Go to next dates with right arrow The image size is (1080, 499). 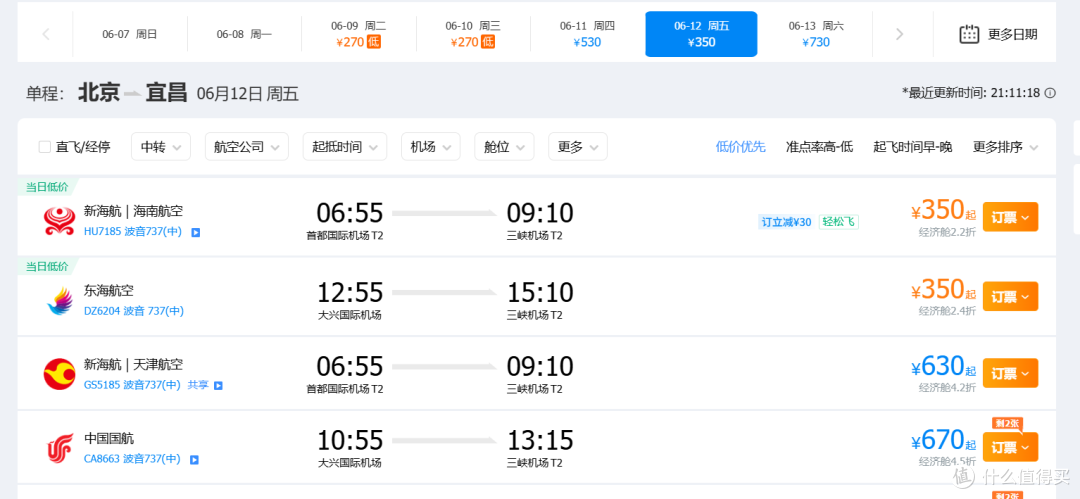pyautogui.click(x=899, y=34)
